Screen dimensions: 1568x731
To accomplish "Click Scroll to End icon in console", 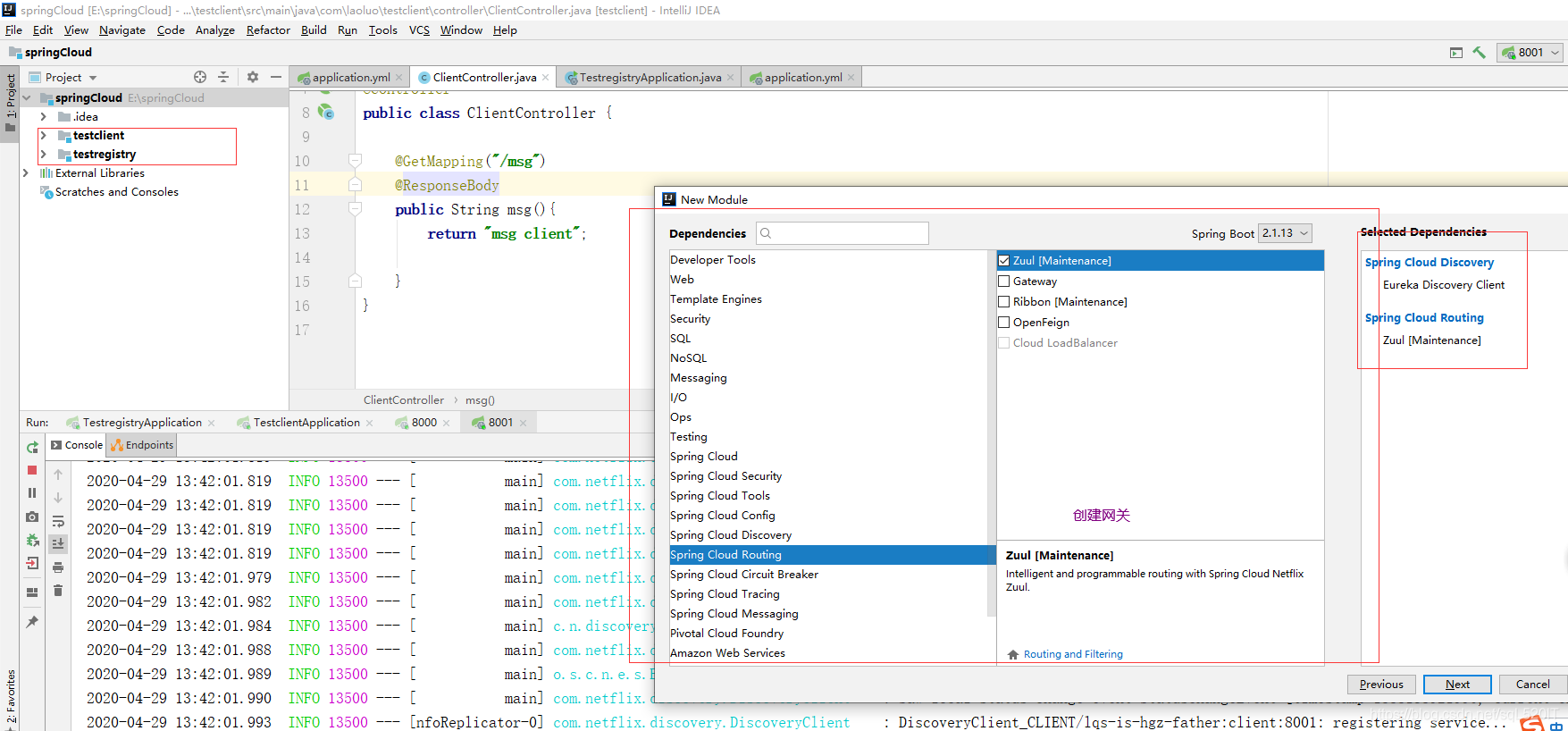I will pos(58,543).
